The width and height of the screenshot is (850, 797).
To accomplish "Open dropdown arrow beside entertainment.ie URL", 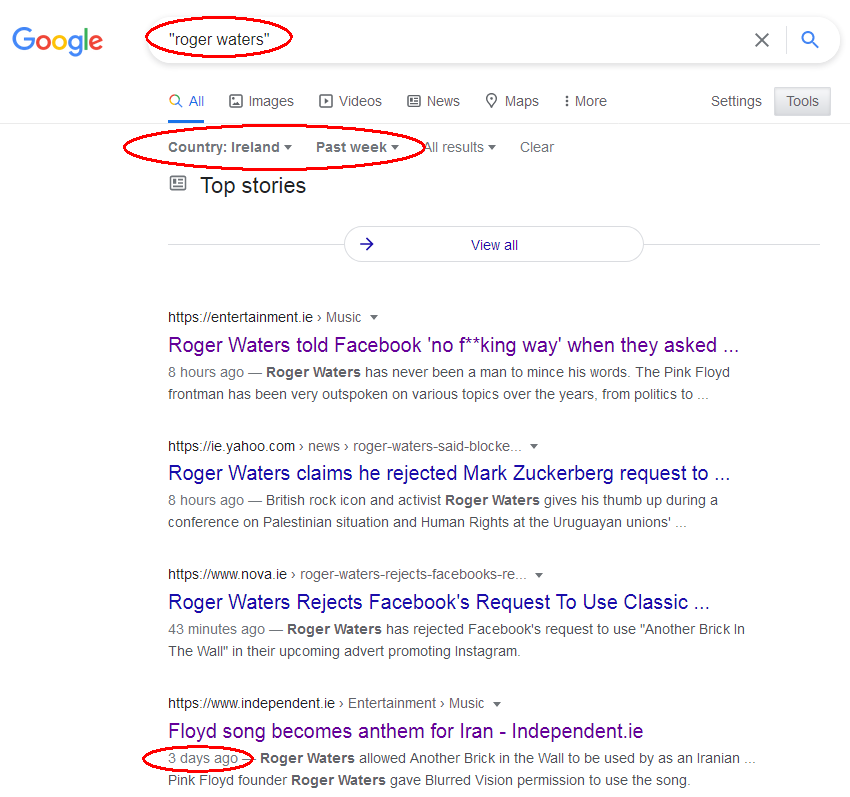I will point(374,318).
